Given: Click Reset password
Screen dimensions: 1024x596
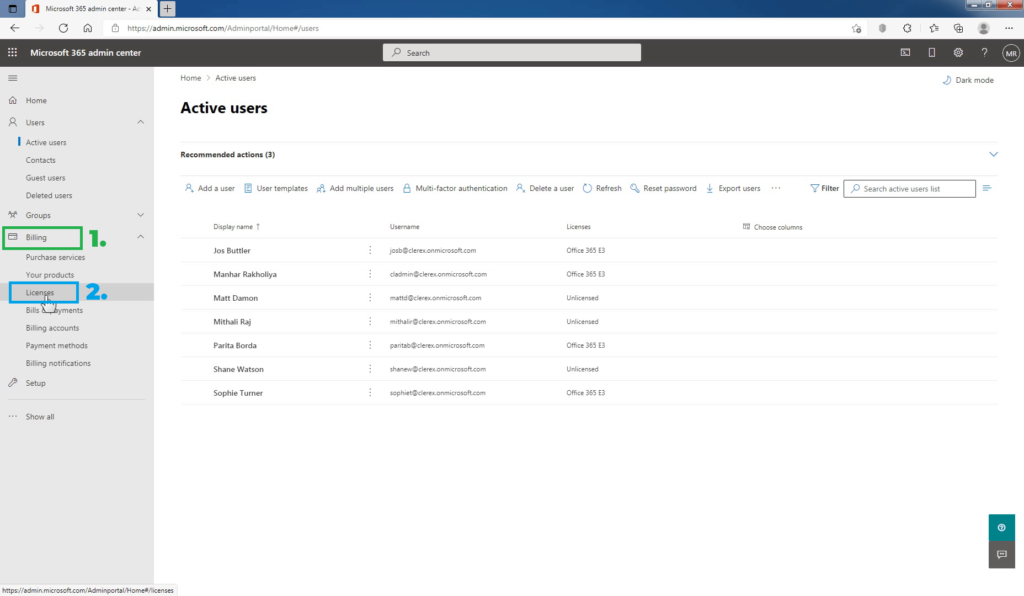Looking at the screenshot, I should [x=664, y=188].
